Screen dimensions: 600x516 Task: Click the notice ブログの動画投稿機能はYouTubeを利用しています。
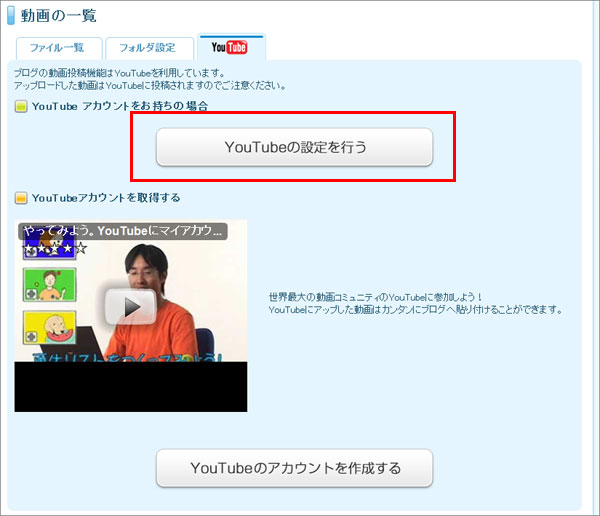coord(119,73)
